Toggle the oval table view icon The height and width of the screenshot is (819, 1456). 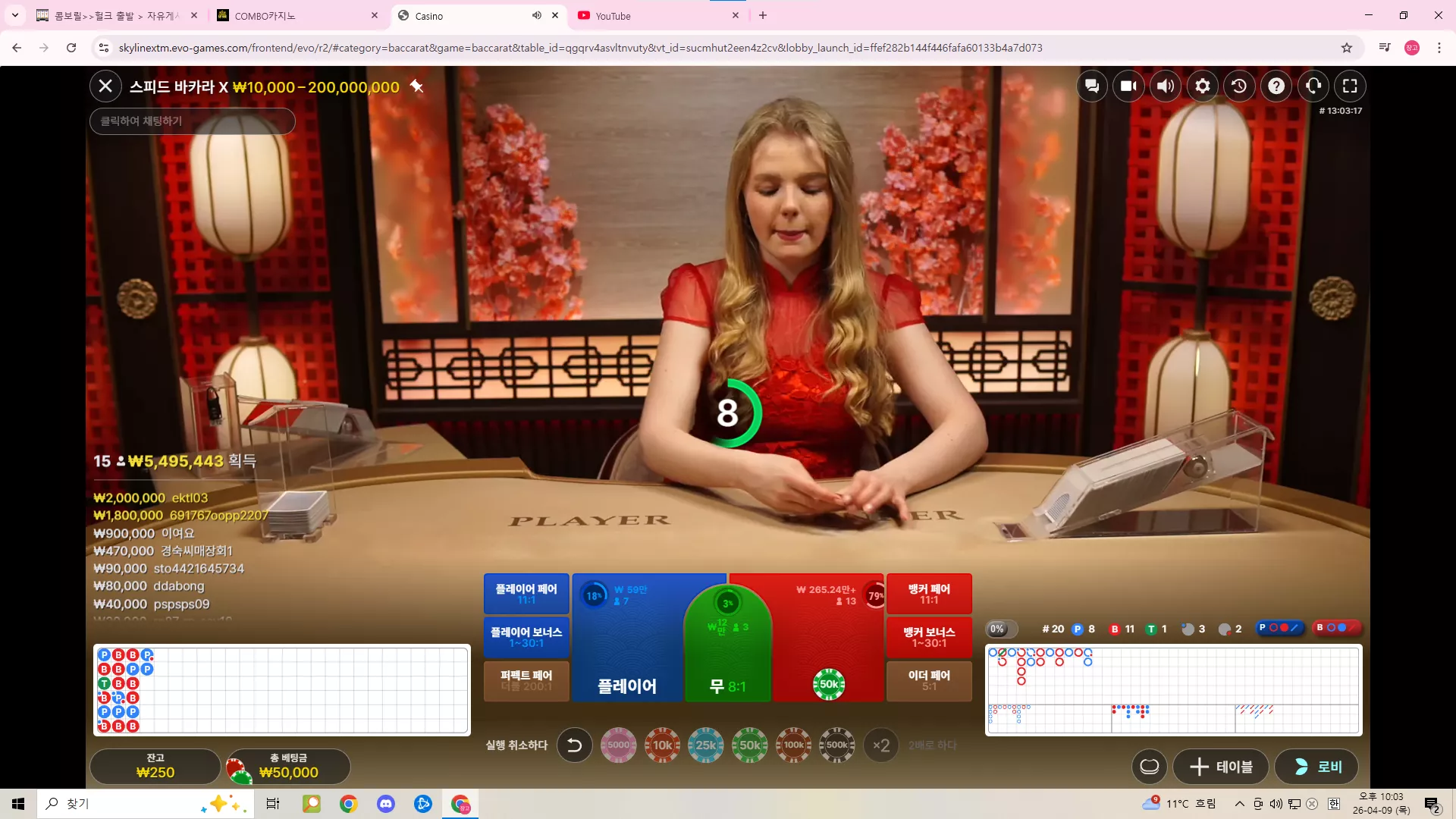pos(1150,767)
